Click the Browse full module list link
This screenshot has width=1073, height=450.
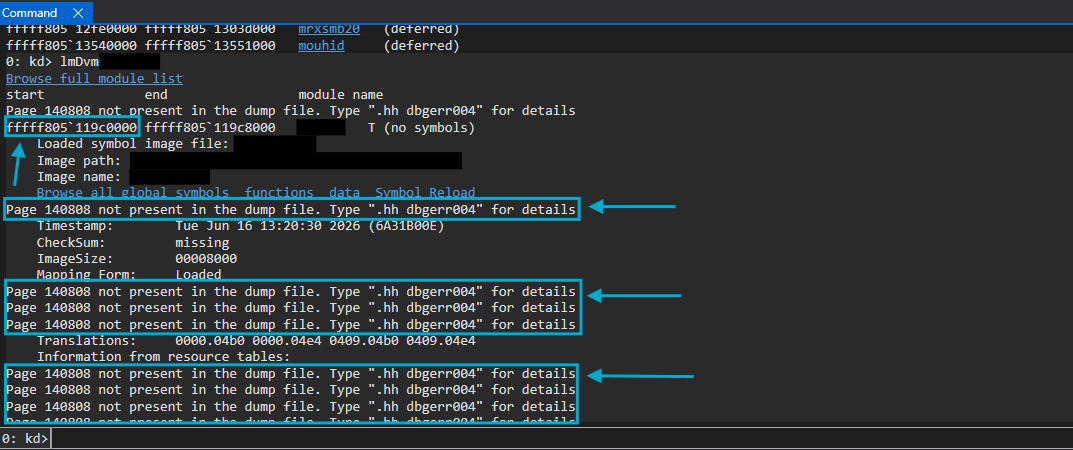94,79
